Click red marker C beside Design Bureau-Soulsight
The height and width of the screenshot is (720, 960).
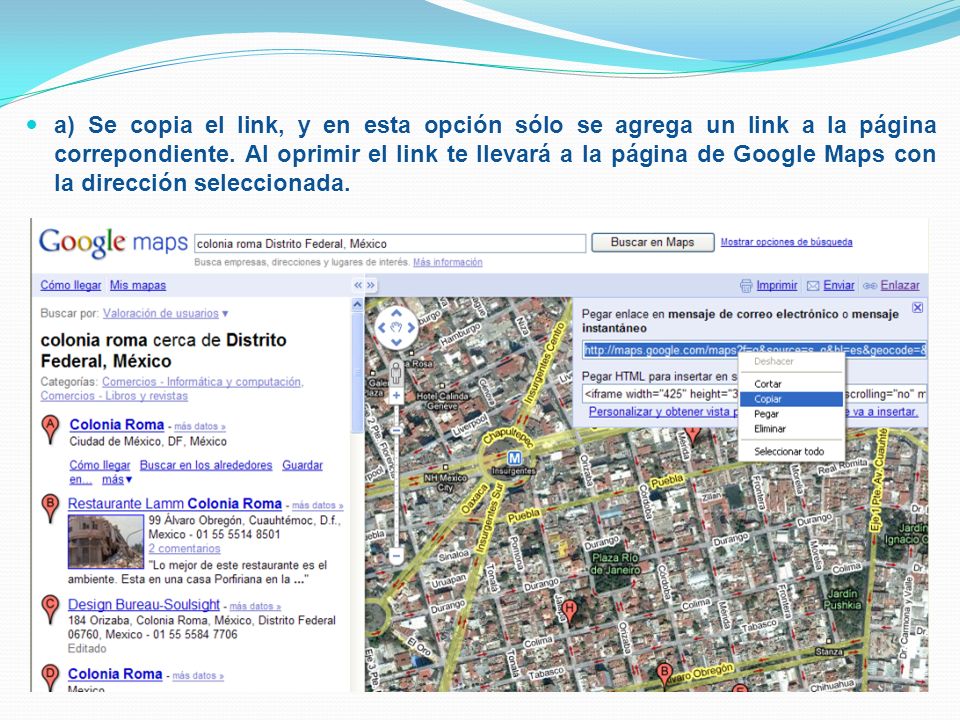coord(50,608)
